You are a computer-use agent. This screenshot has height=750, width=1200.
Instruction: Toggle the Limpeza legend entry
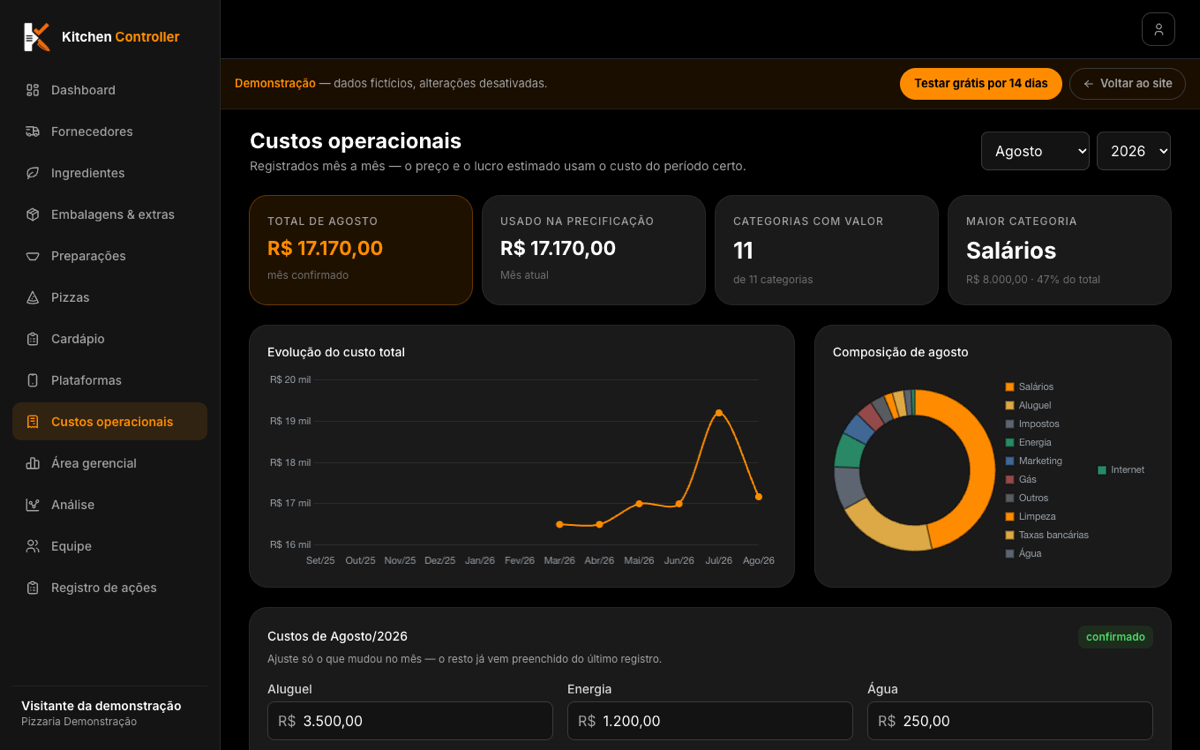[x=1030, y=516]
